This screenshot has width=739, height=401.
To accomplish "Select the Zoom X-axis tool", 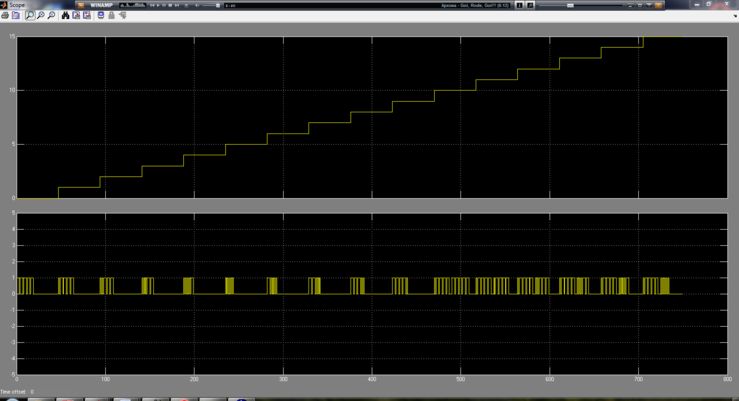I will pos(41,16).
